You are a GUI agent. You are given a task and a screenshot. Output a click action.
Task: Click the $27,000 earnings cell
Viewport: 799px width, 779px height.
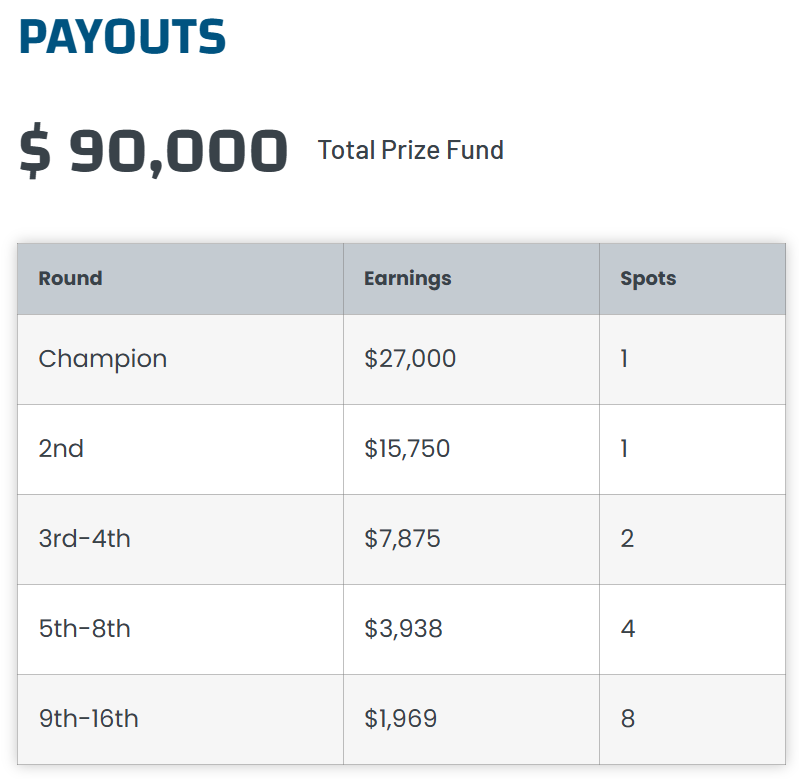(x=410, y=359)
